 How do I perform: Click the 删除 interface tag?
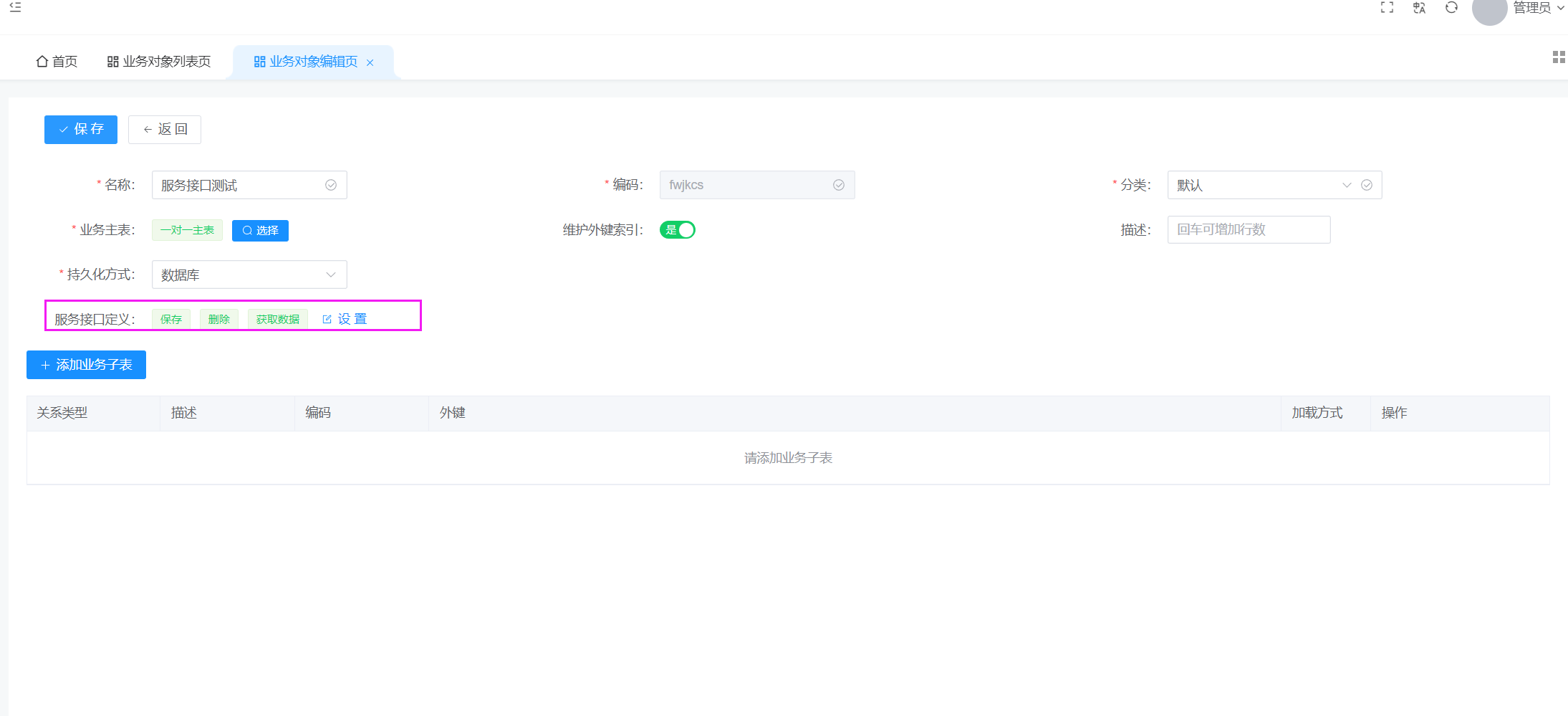point(219,319)
